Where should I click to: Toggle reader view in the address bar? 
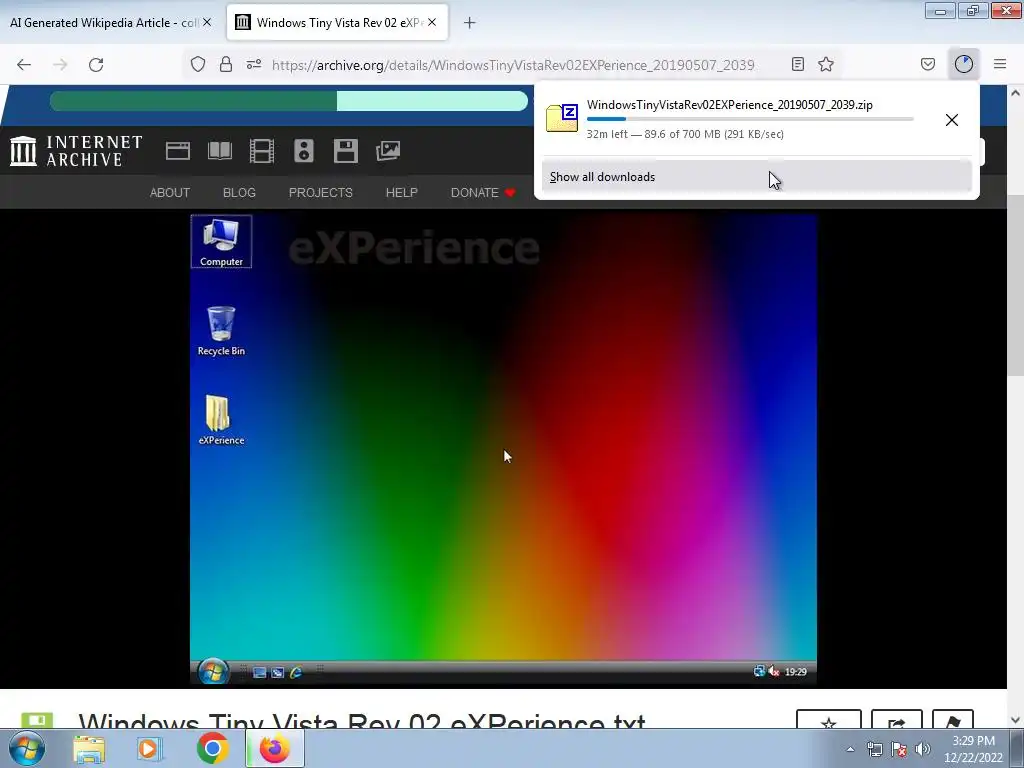[797, 64]
